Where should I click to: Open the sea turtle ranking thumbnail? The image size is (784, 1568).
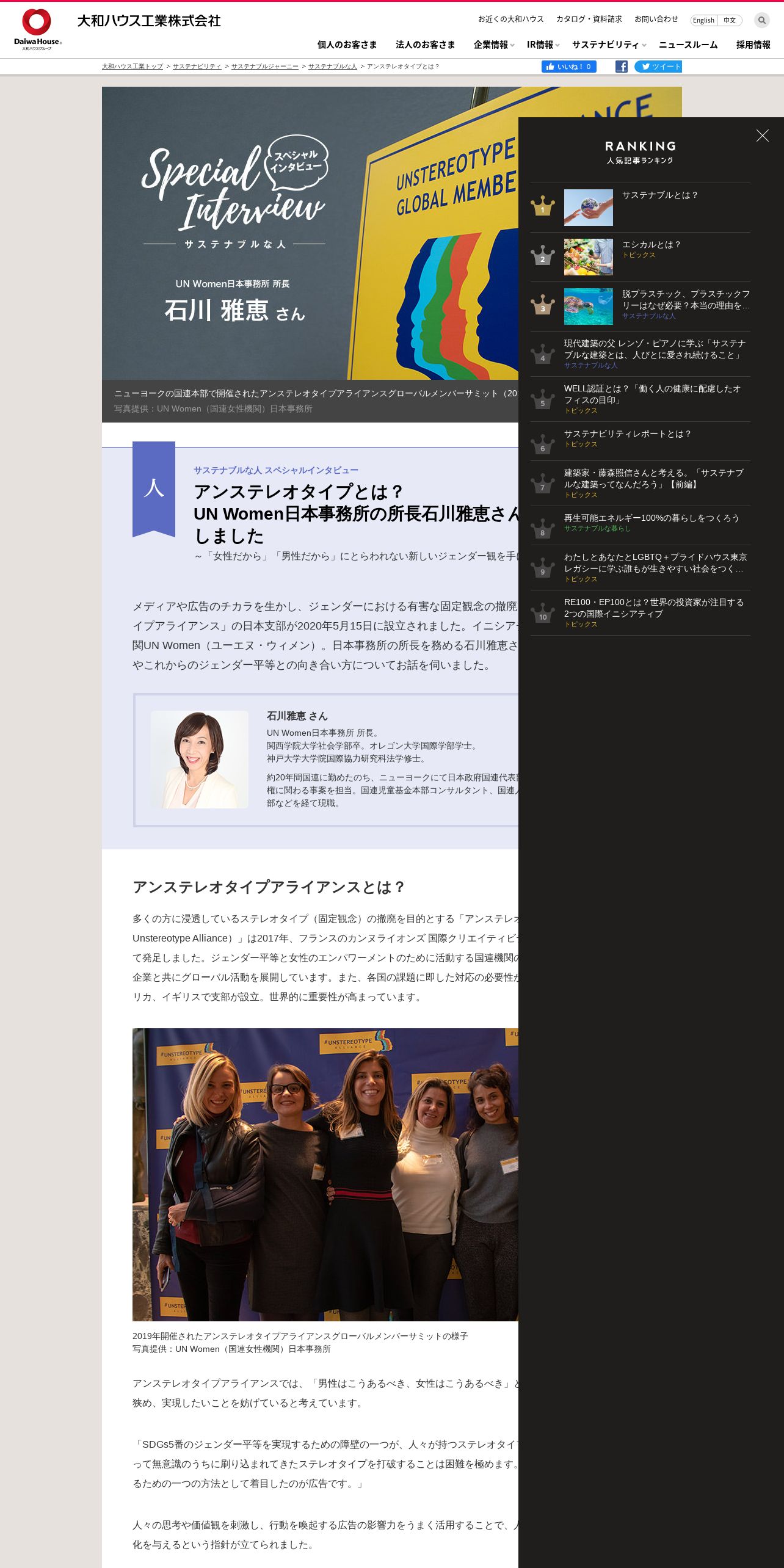click(588, 307)
